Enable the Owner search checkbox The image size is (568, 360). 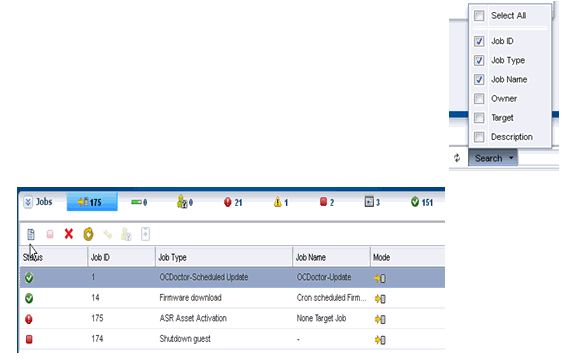pyautogui.click(x=479, y=99)
